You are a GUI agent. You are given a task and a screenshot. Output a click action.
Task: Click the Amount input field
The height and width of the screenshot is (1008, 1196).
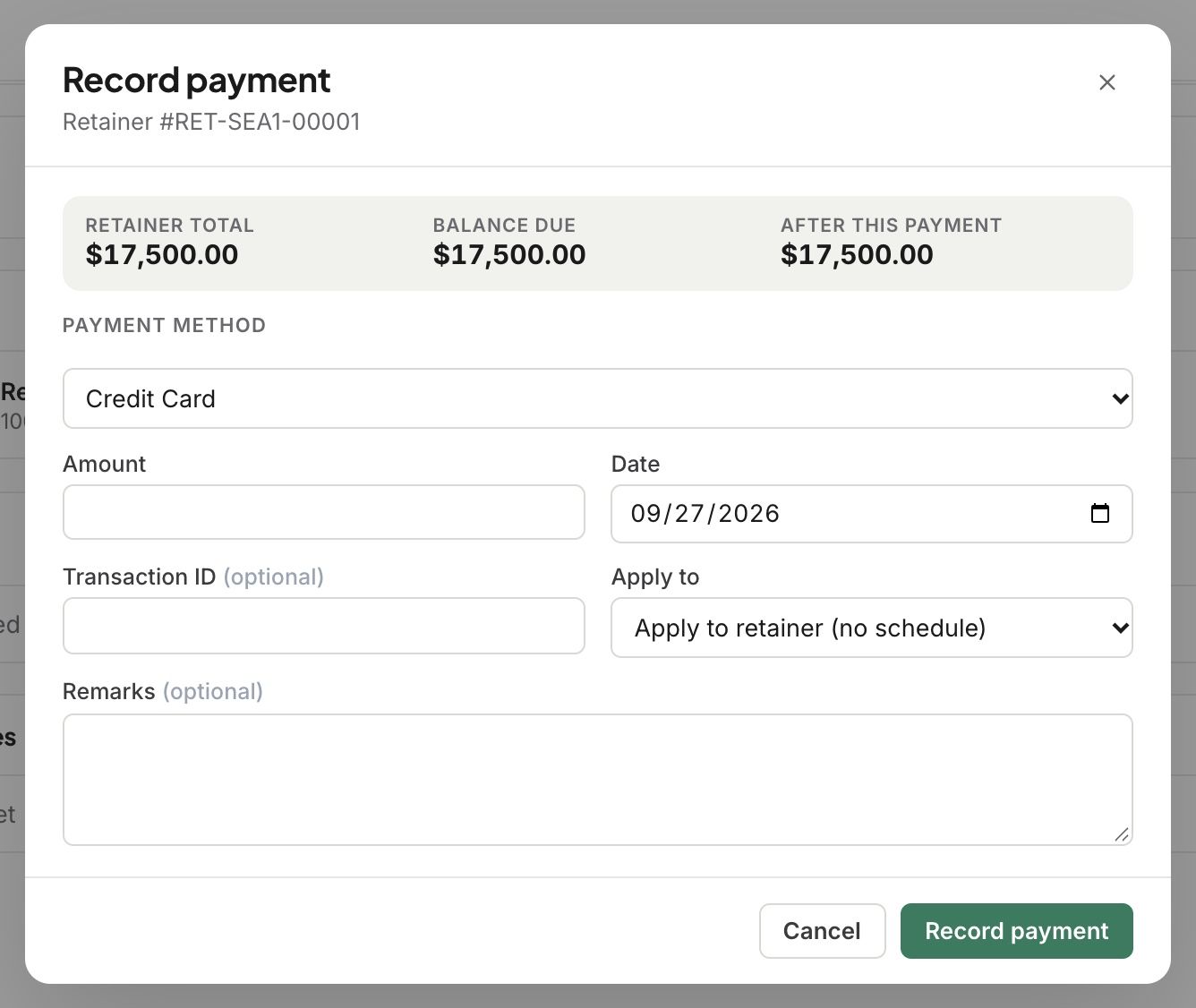click(x=324, y=512)
